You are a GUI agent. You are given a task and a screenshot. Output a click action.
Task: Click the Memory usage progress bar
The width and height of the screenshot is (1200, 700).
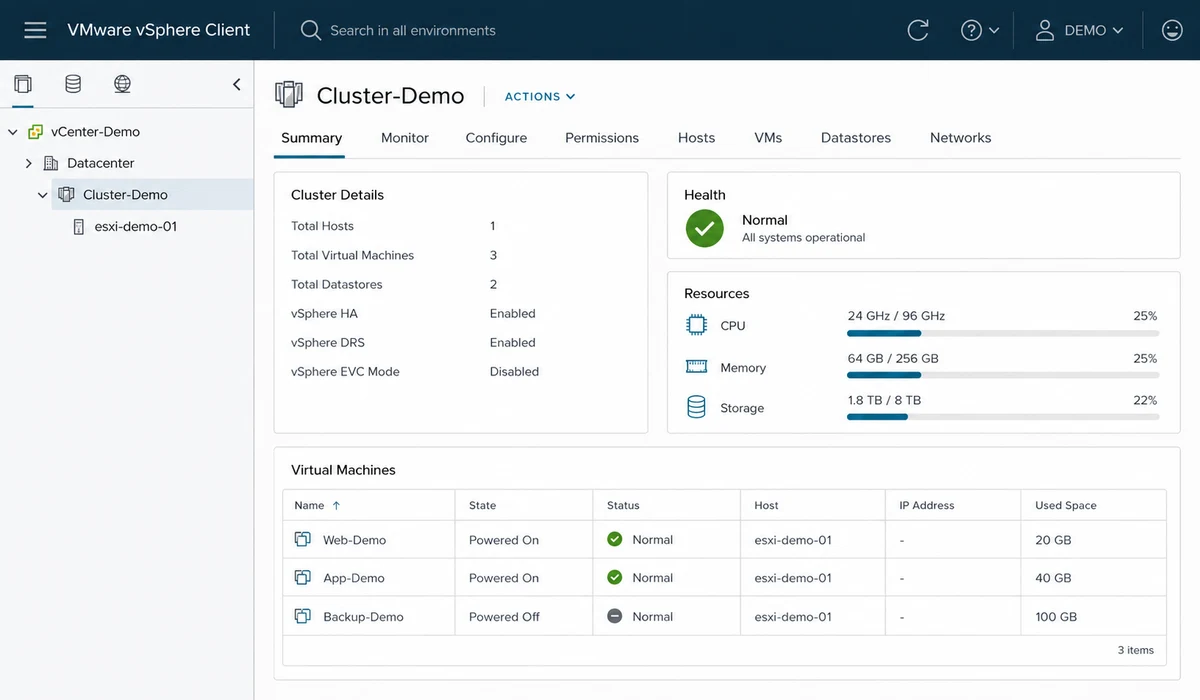coord(1003,375)
